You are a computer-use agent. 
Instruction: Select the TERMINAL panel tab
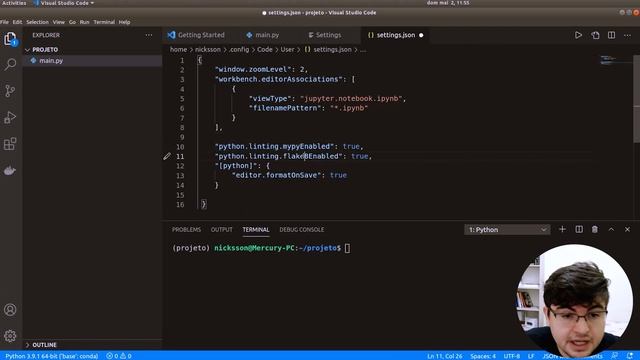tap(256, 229)
